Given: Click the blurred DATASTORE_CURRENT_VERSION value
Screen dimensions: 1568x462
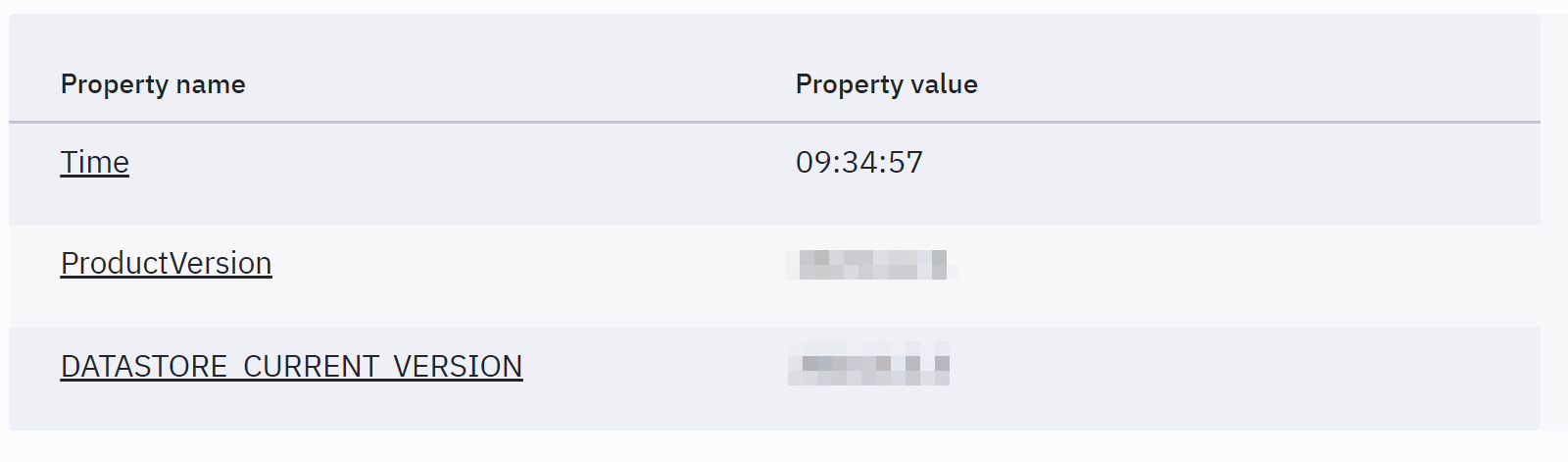Looking at the screenshot, I should tap(869, 365).
